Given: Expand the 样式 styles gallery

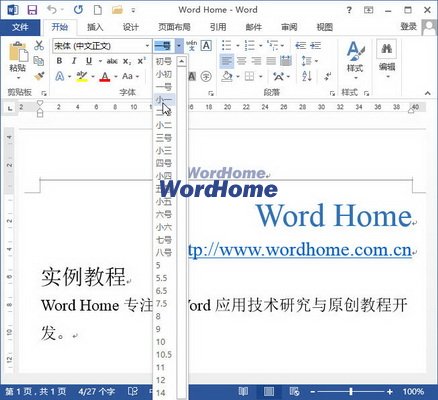Looking at the screenshot, I should tap(355, 61).
